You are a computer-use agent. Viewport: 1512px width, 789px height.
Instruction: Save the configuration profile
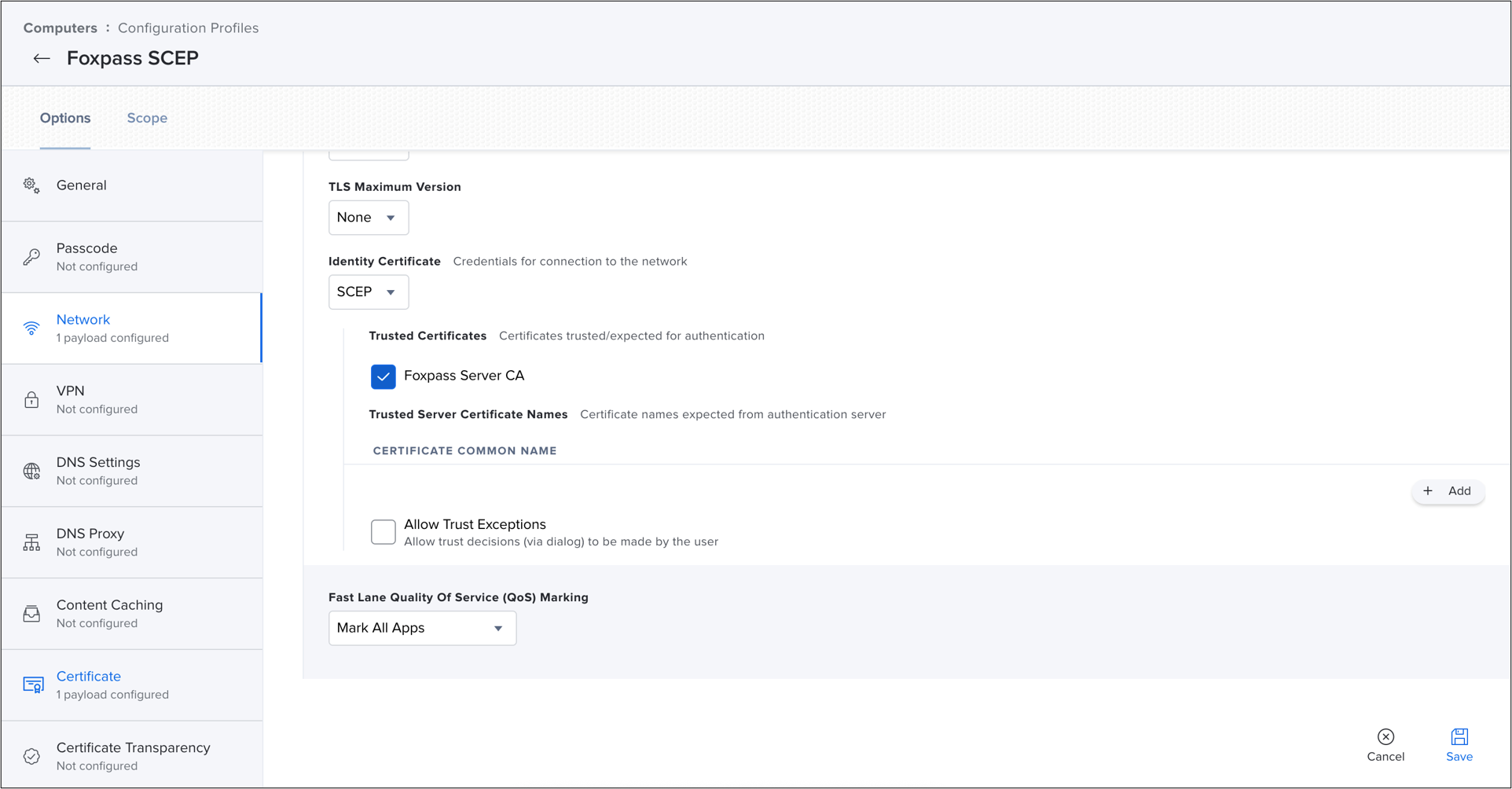click(1459, 744)
